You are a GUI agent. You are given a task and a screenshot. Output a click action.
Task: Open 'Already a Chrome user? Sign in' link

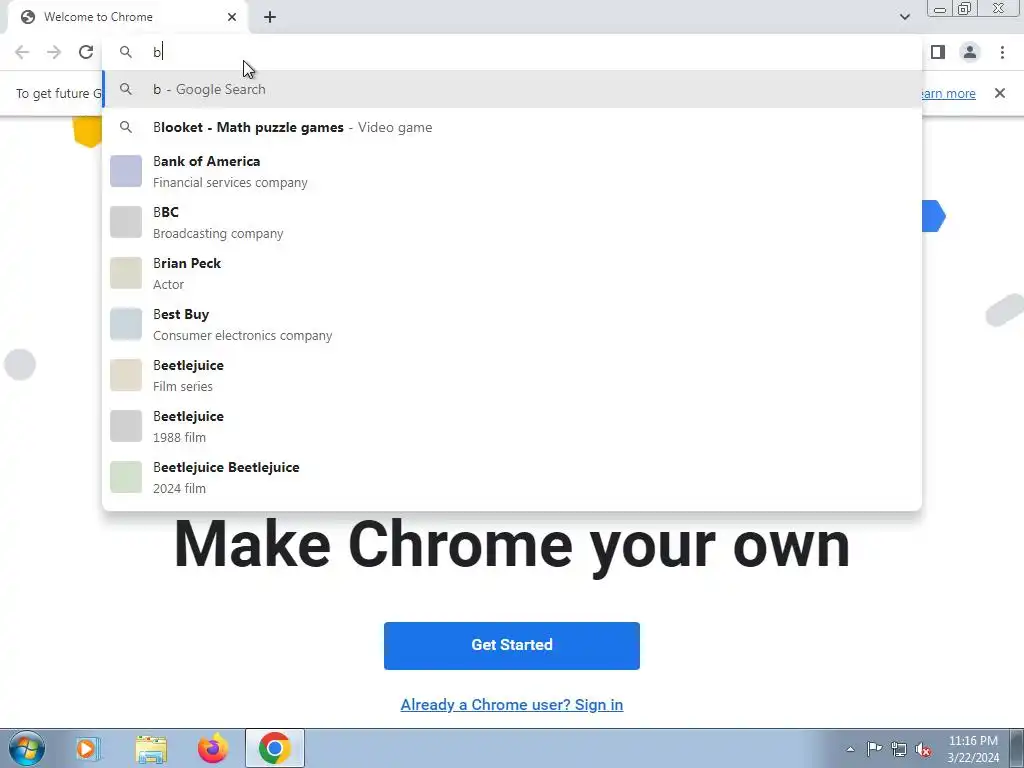[x=512, y=705]
